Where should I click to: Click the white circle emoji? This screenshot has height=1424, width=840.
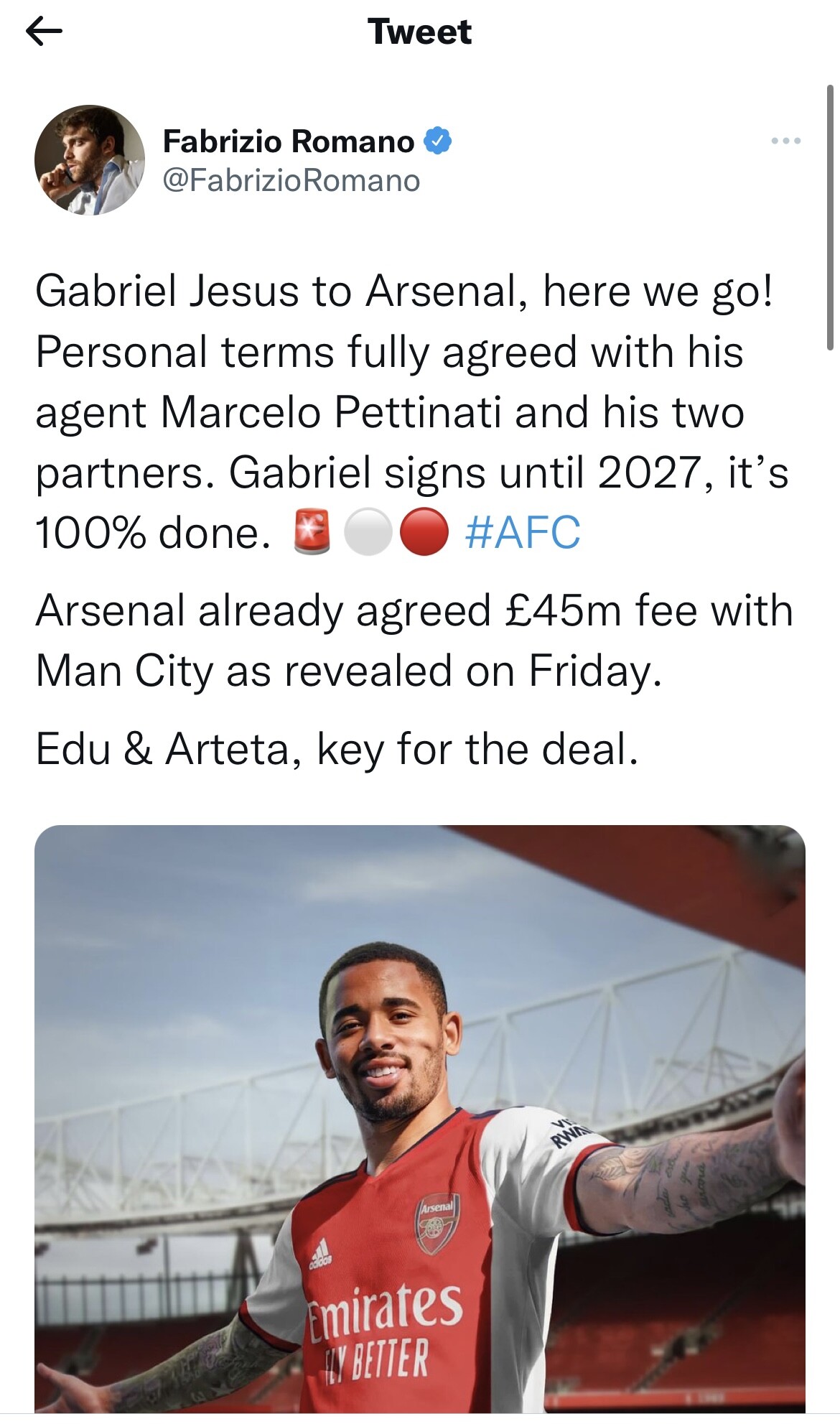(x=368, y=533)
